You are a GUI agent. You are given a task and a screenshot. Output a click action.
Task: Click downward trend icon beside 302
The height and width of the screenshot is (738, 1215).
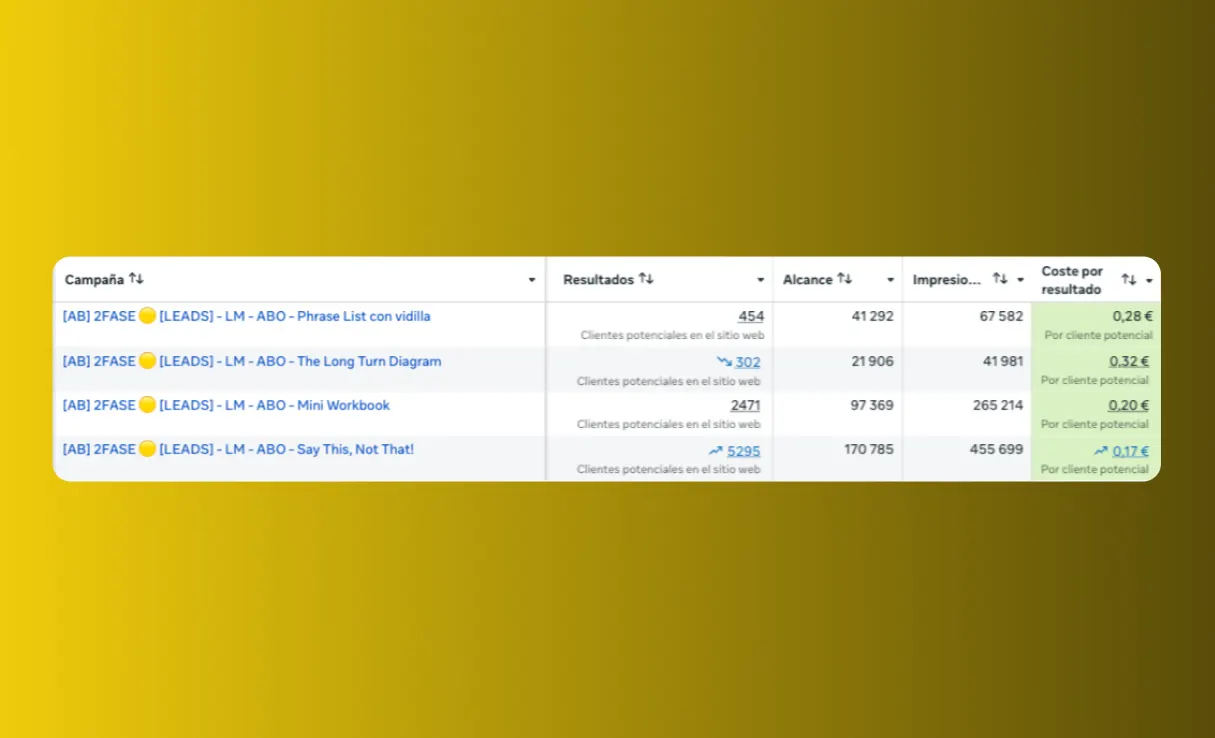(x=724, y=362)
